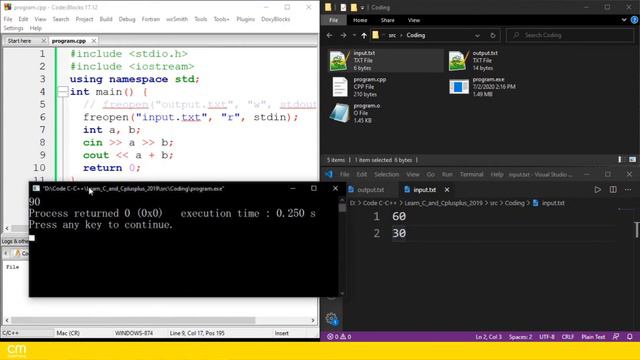Open Quick Access Toolbar customize dropdown

tap(362, 7)
